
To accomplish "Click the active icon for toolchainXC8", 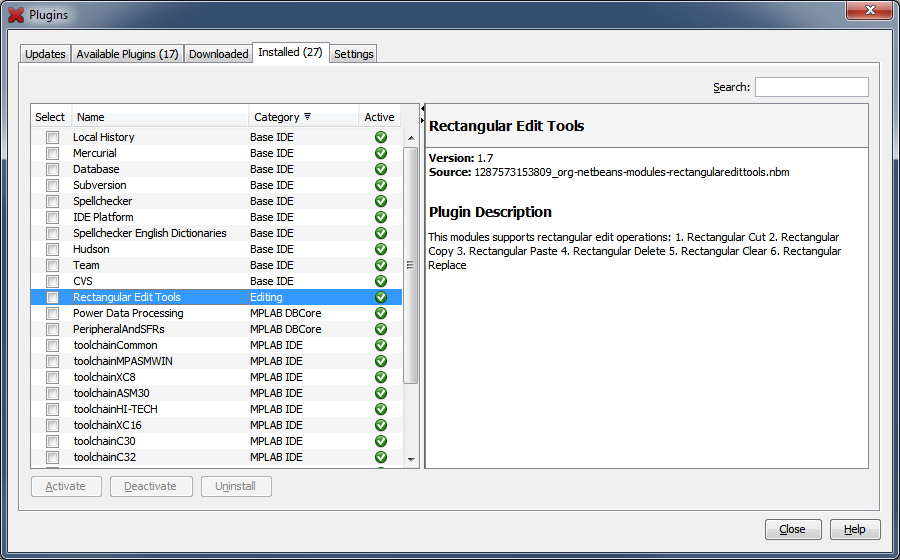I will 380,377.
